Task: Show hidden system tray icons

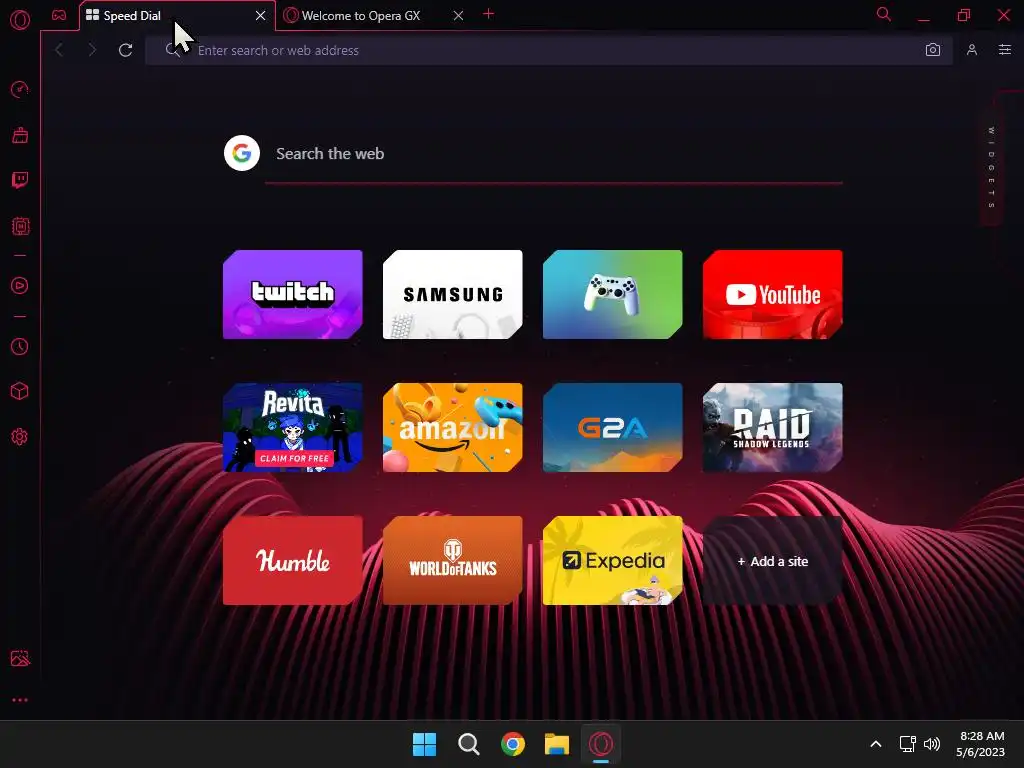Action: [876, 744]
